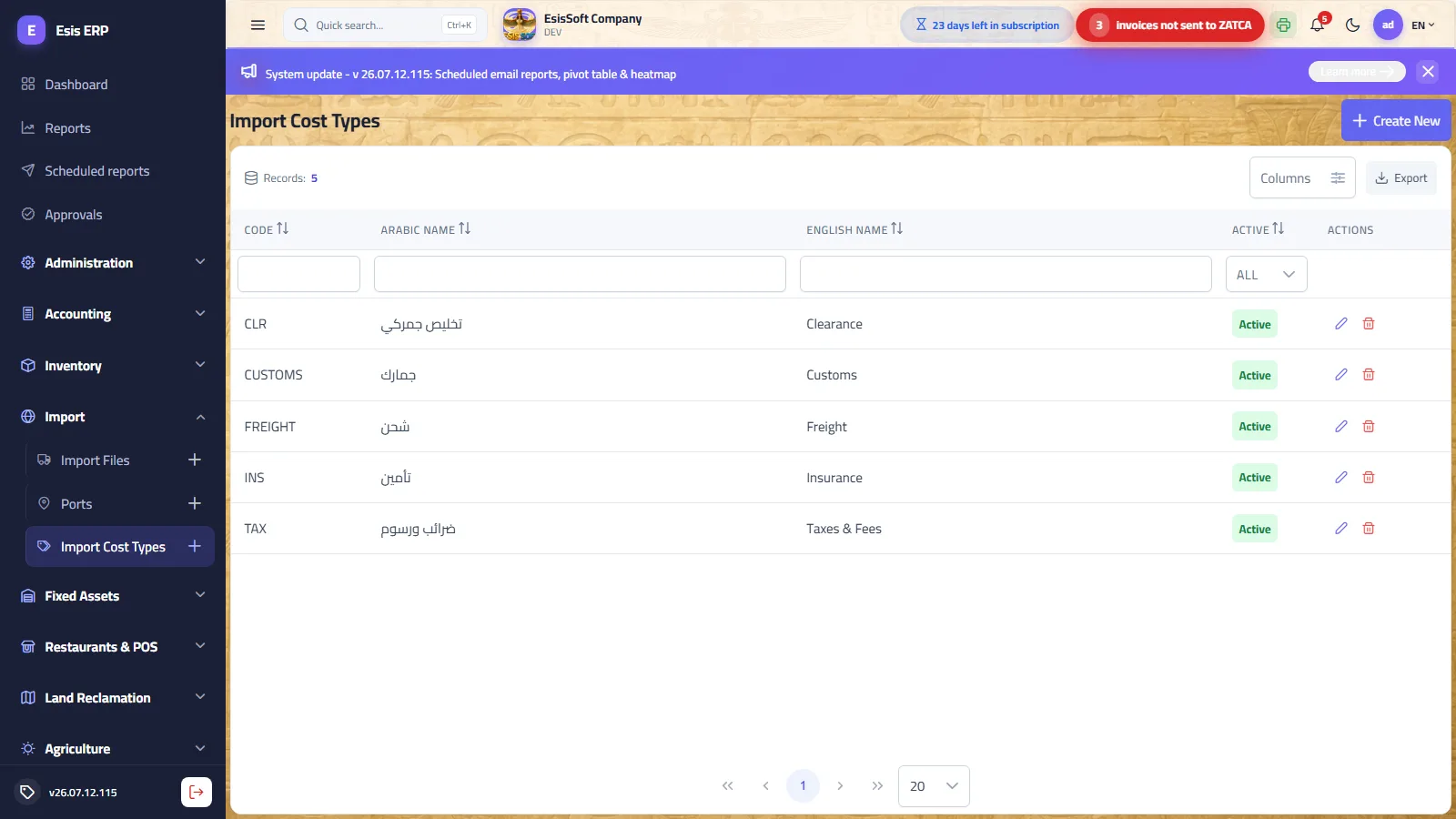Export the records list
The image size is (1456, 819).
click(x=1401, y=178)
